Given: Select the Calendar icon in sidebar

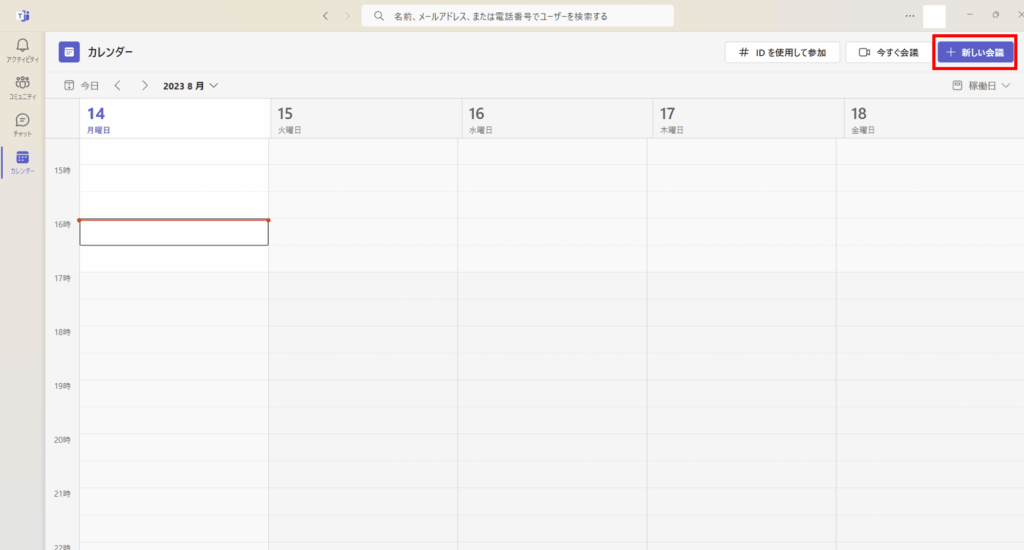Looking at the screenshot, I should click(x=22, y=162).
